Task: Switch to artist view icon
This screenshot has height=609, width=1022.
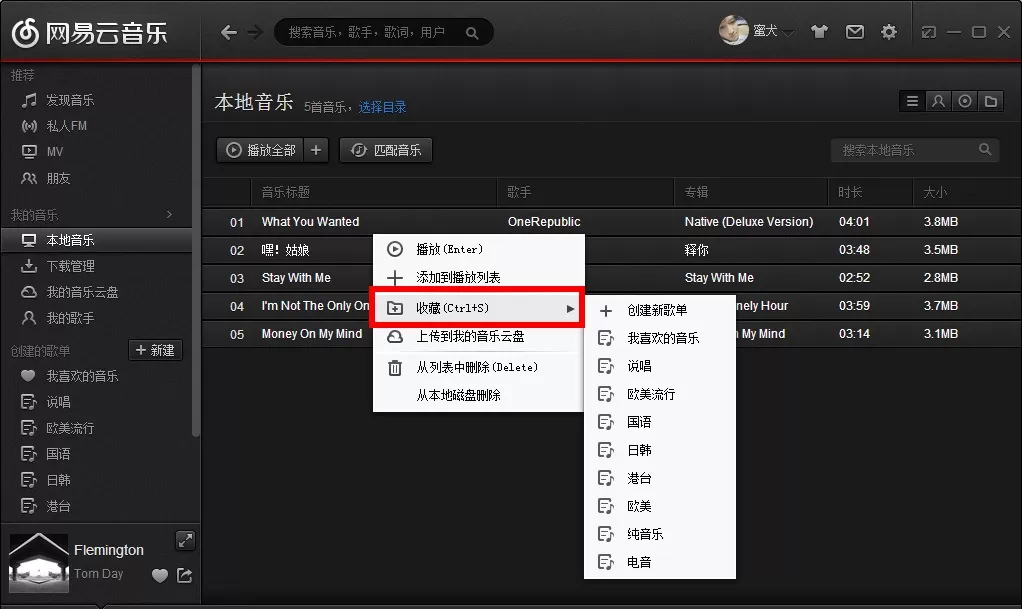Action: (x=939, y=101)
